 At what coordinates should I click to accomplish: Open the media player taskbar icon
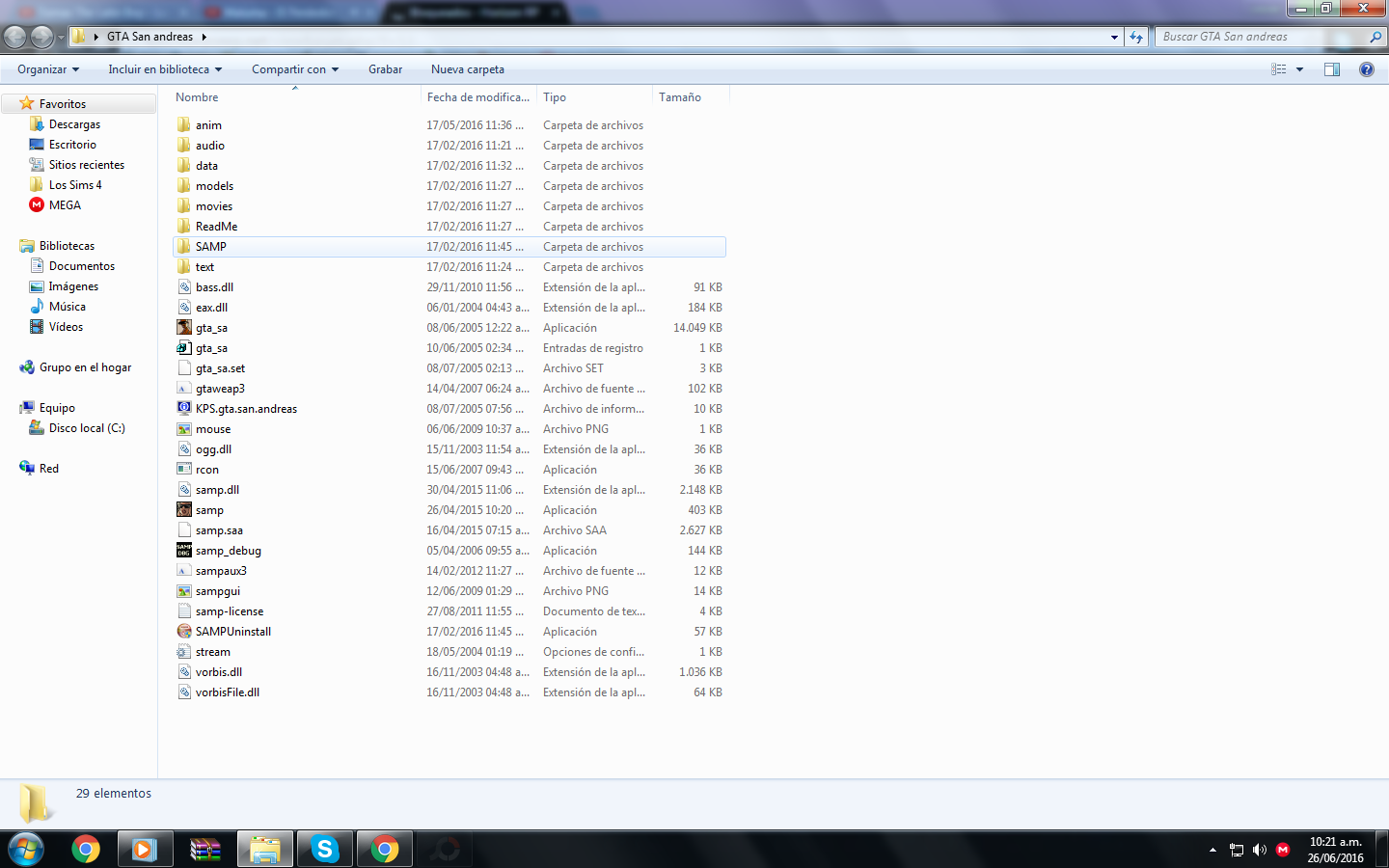click(146, 850)
